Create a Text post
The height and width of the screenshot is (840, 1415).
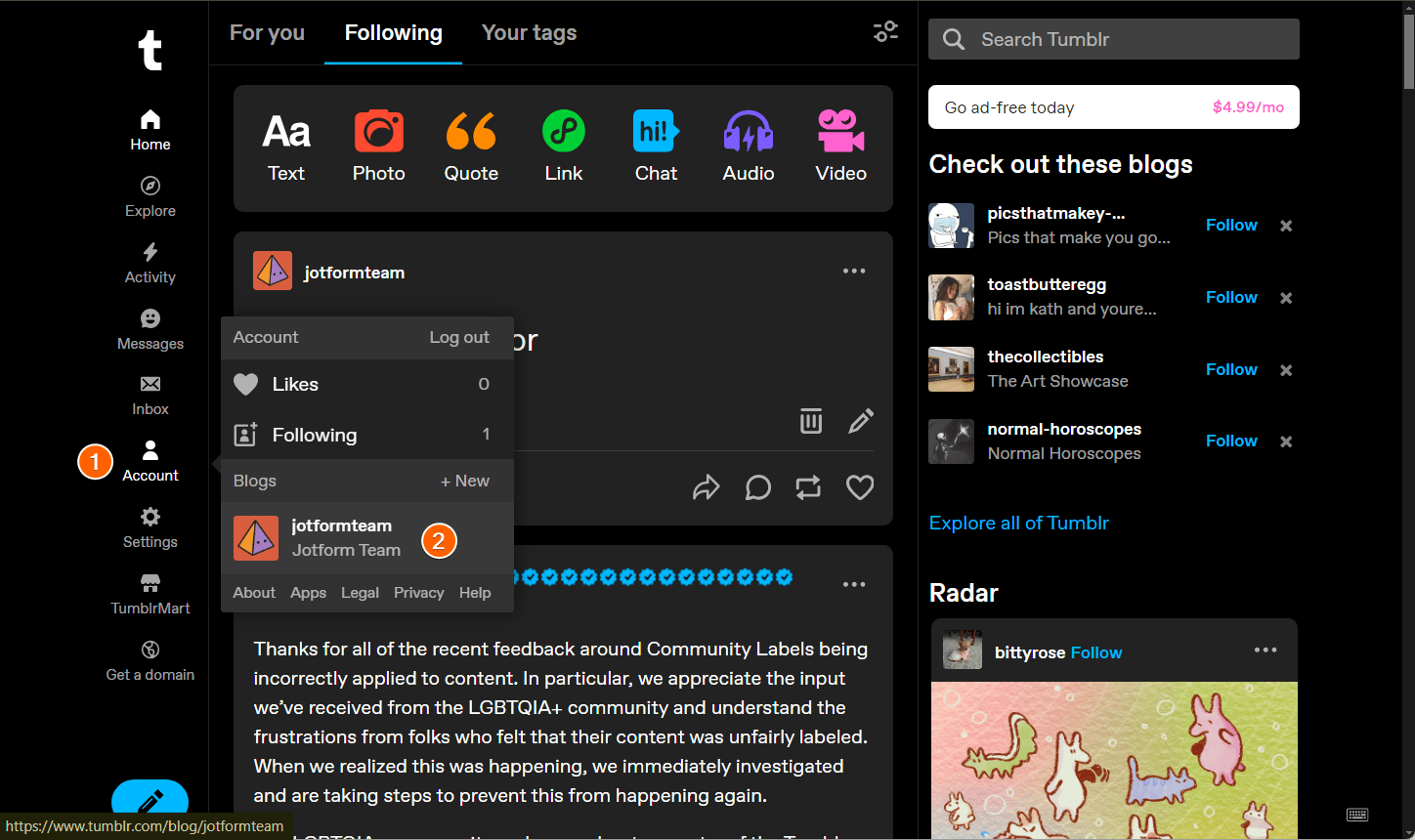click(x=286, y=147)
